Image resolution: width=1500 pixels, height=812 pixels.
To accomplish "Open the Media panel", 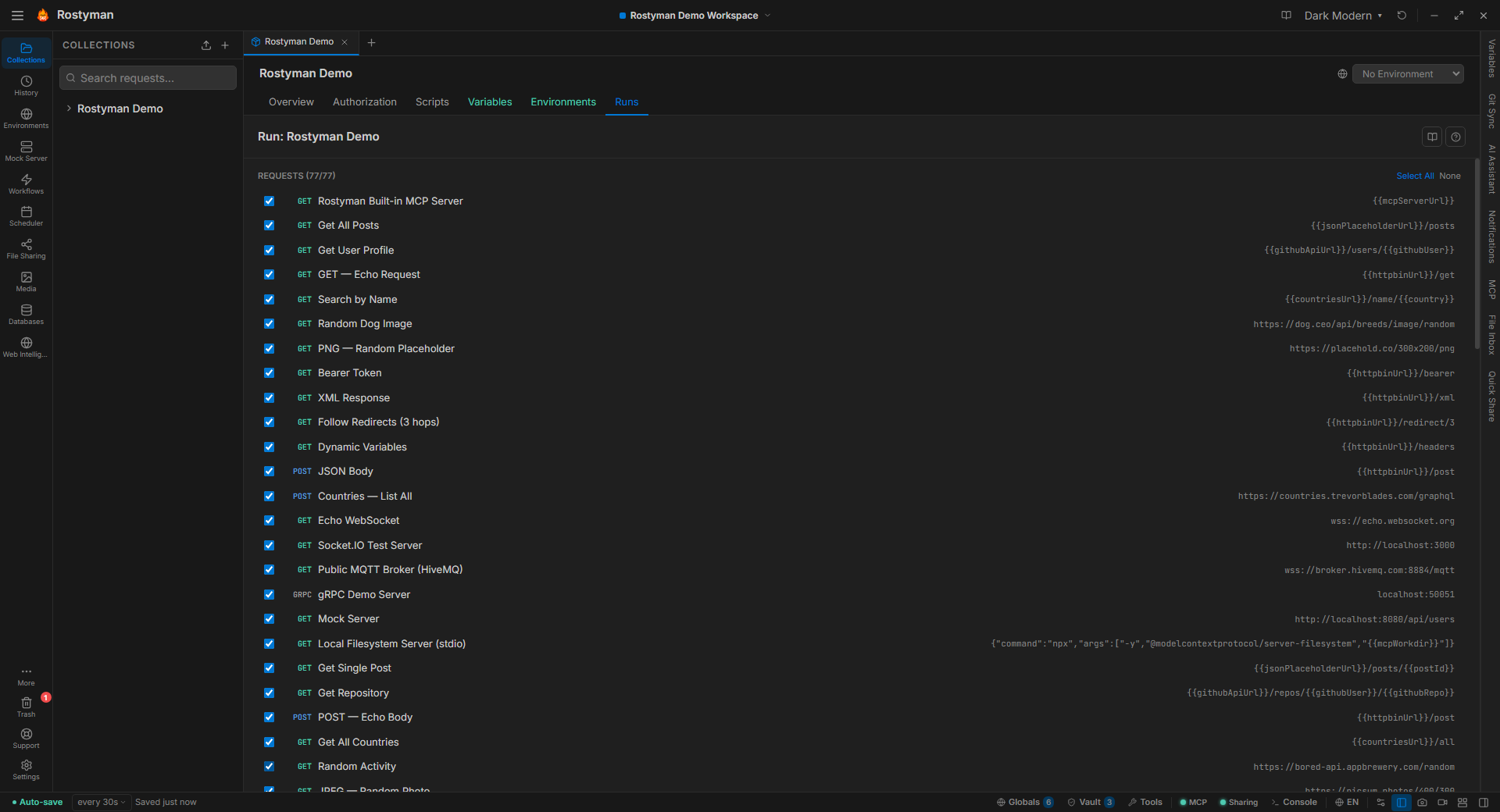I will pyautogui.click(x=26, y=282).
